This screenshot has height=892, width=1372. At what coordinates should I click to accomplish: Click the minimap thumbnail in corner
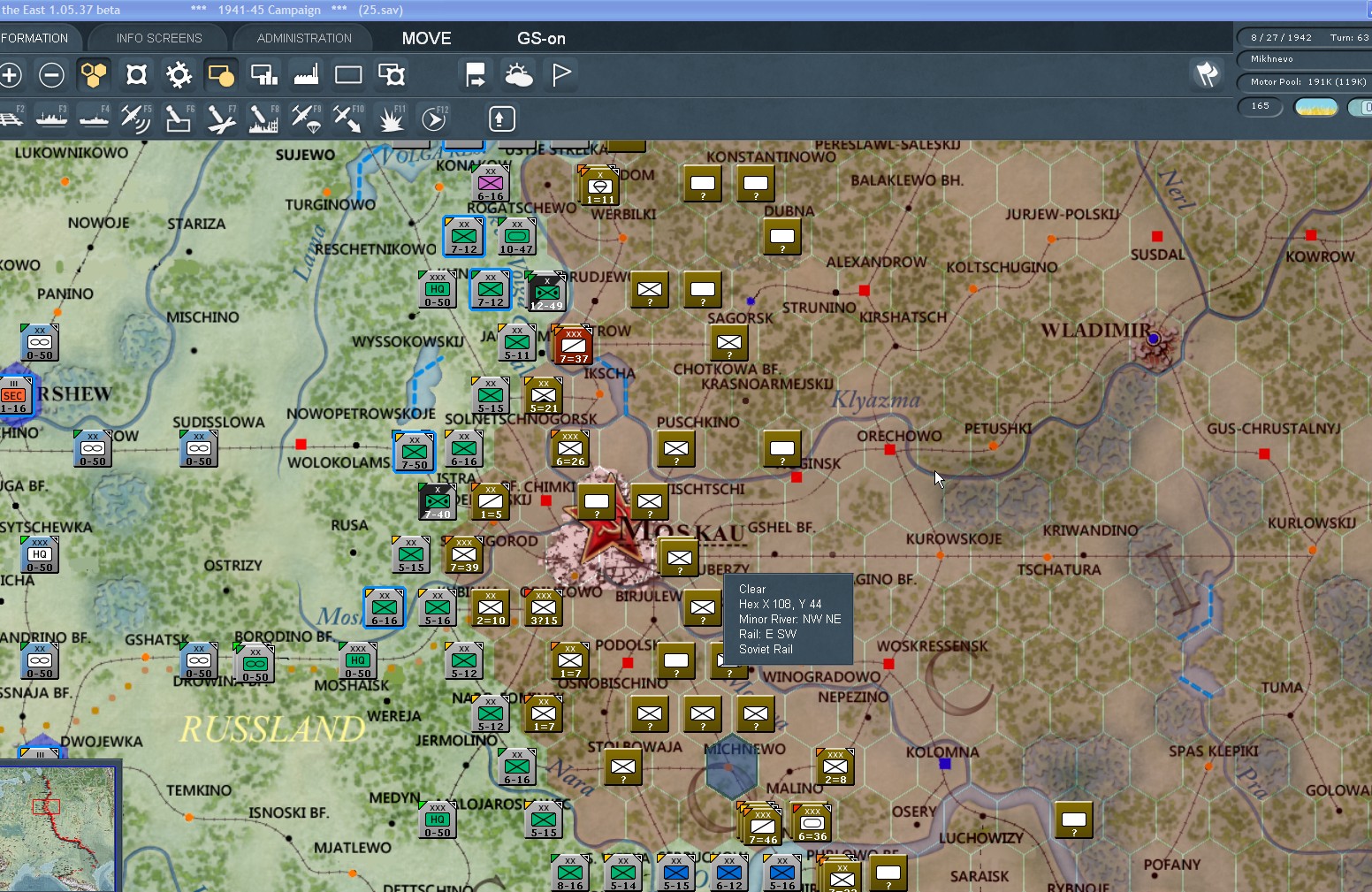click(57, 828)
